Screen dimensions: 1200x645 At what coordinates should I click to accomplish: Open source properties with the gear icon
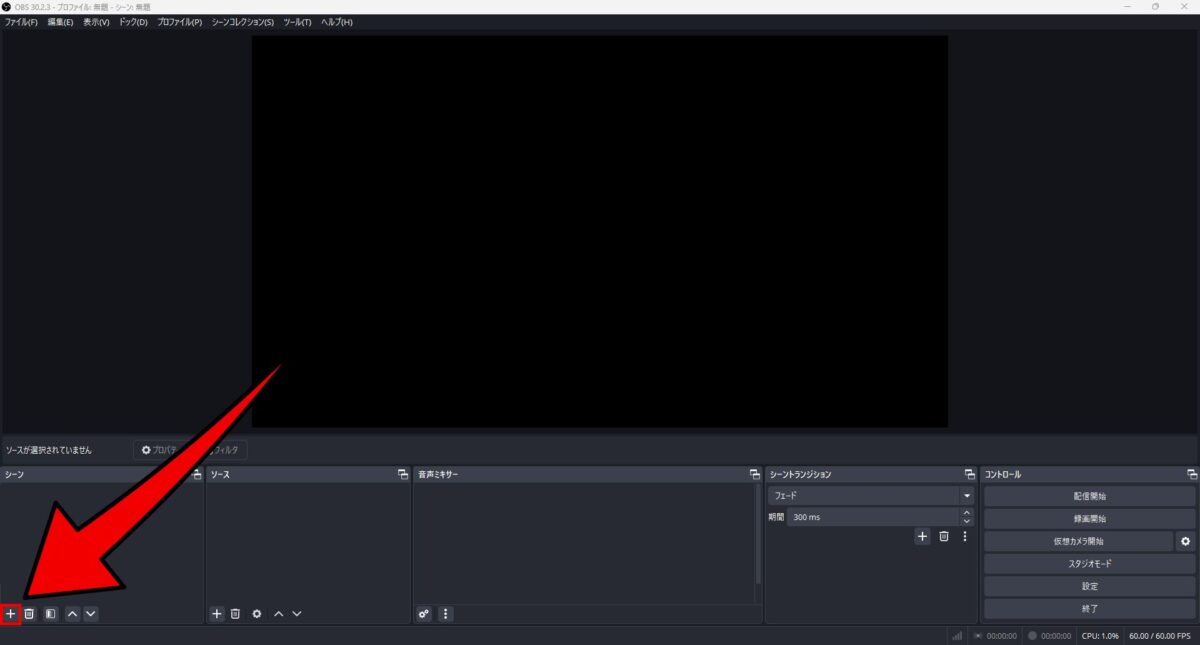coord(256,613)
